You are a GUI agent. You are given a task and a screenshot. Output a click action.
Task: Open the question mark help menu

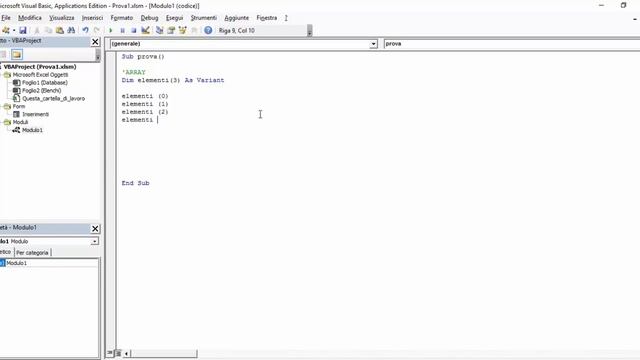tap(286, 18)
